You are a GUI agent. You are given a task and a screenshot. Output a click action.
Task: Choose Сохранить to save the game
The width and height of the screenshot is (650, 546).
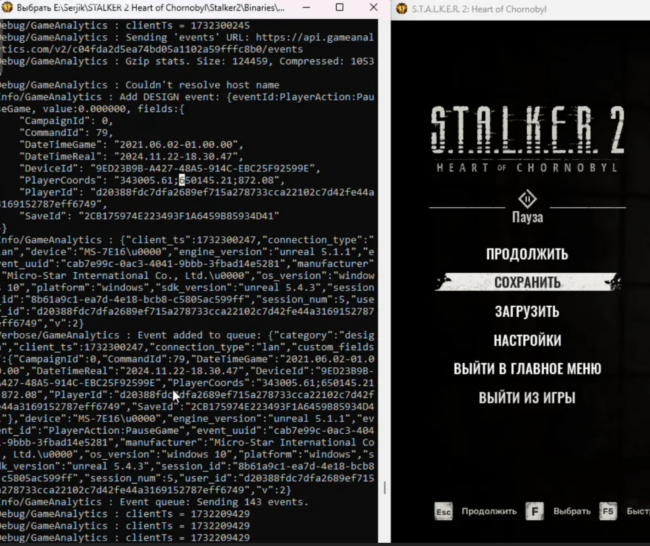tap(526, 283)
